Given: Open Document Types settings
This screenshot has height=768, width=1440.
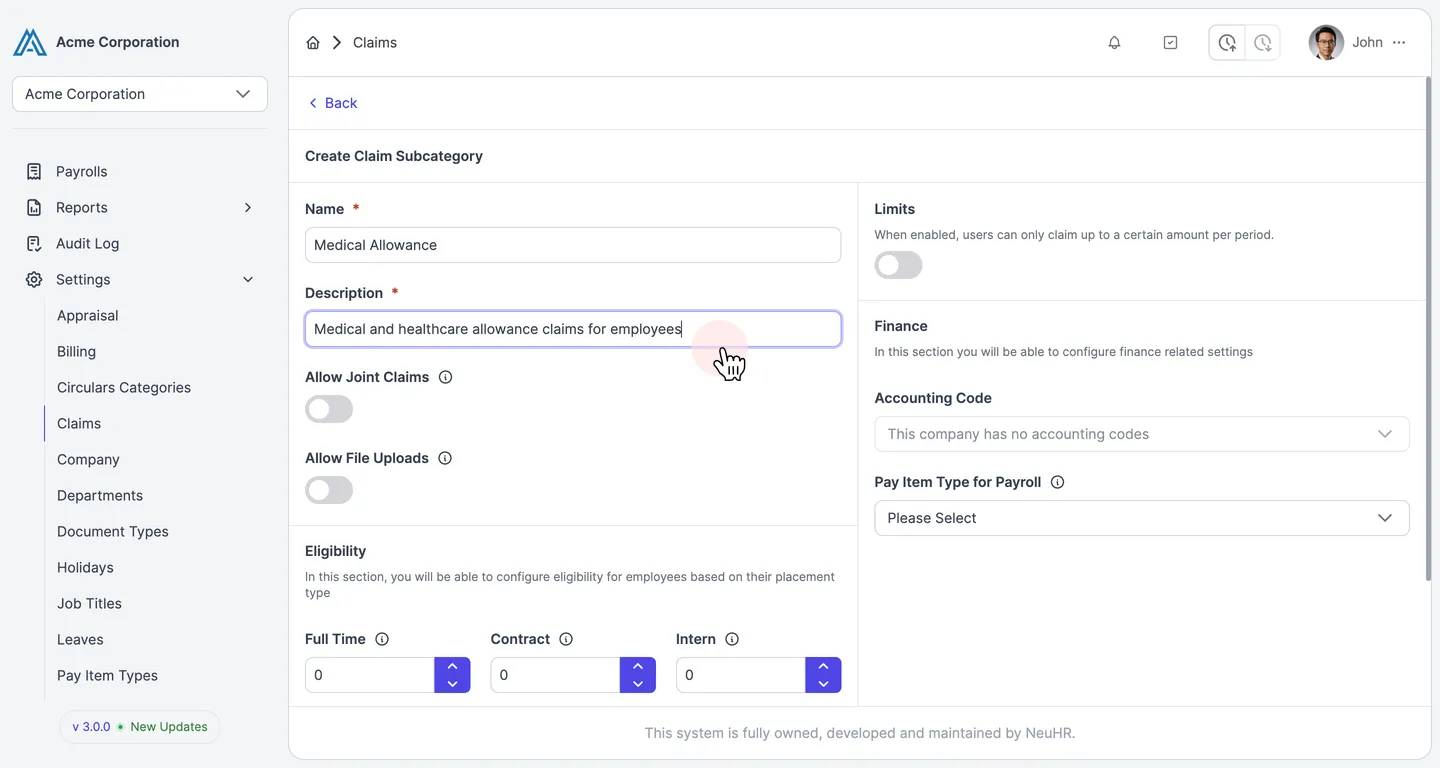Looking at the screenshot, I should coord(113,531).
